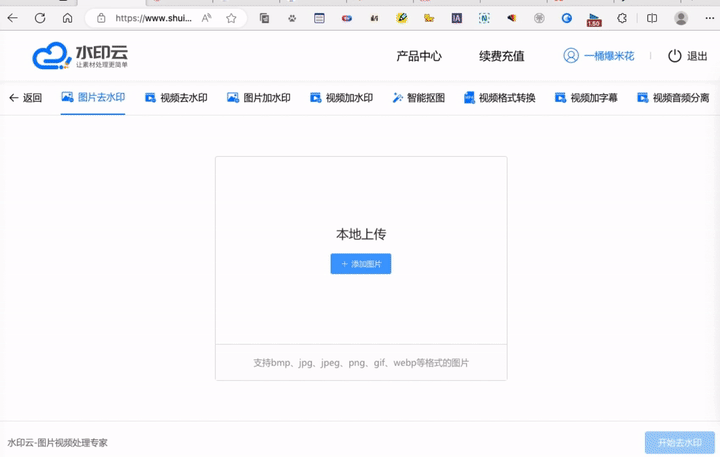This screenshot has height=457, width=720.
Task: Click the 水印云-图片视频处理专家 footer text
Action: point(57,443)
